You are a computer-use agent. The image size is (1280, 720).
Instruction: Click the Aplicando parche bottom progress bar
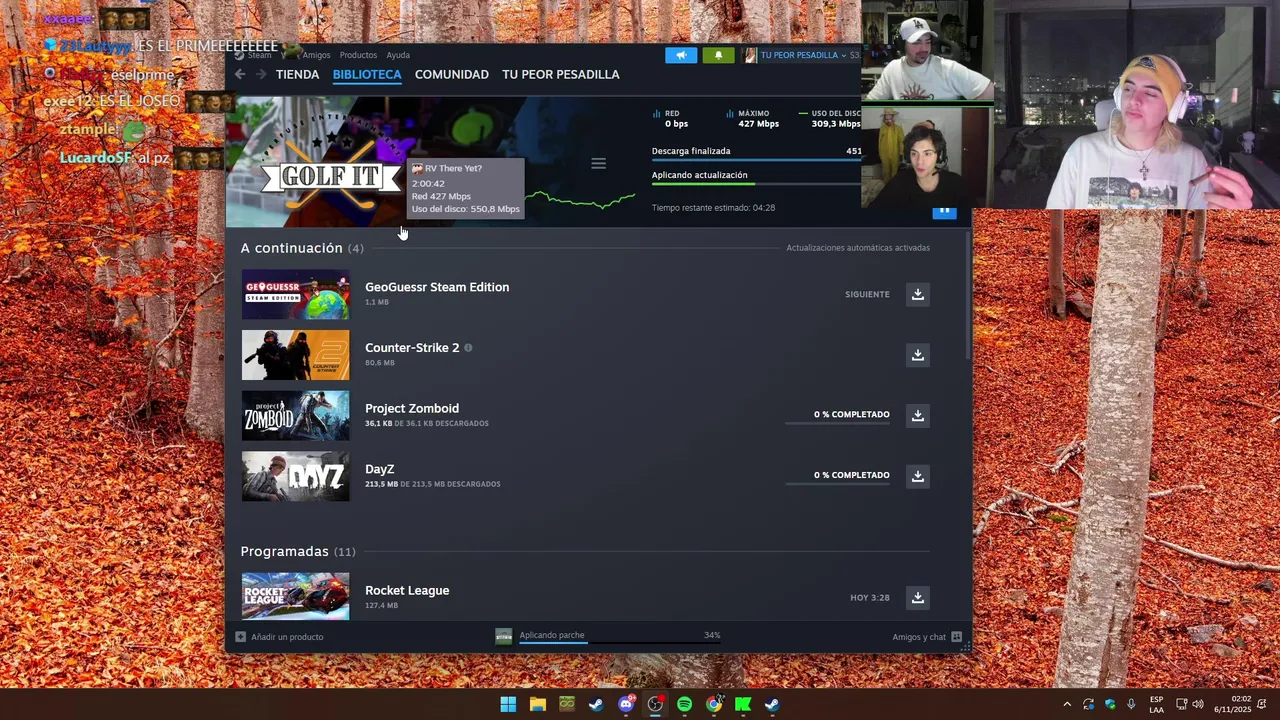(619, 645)
